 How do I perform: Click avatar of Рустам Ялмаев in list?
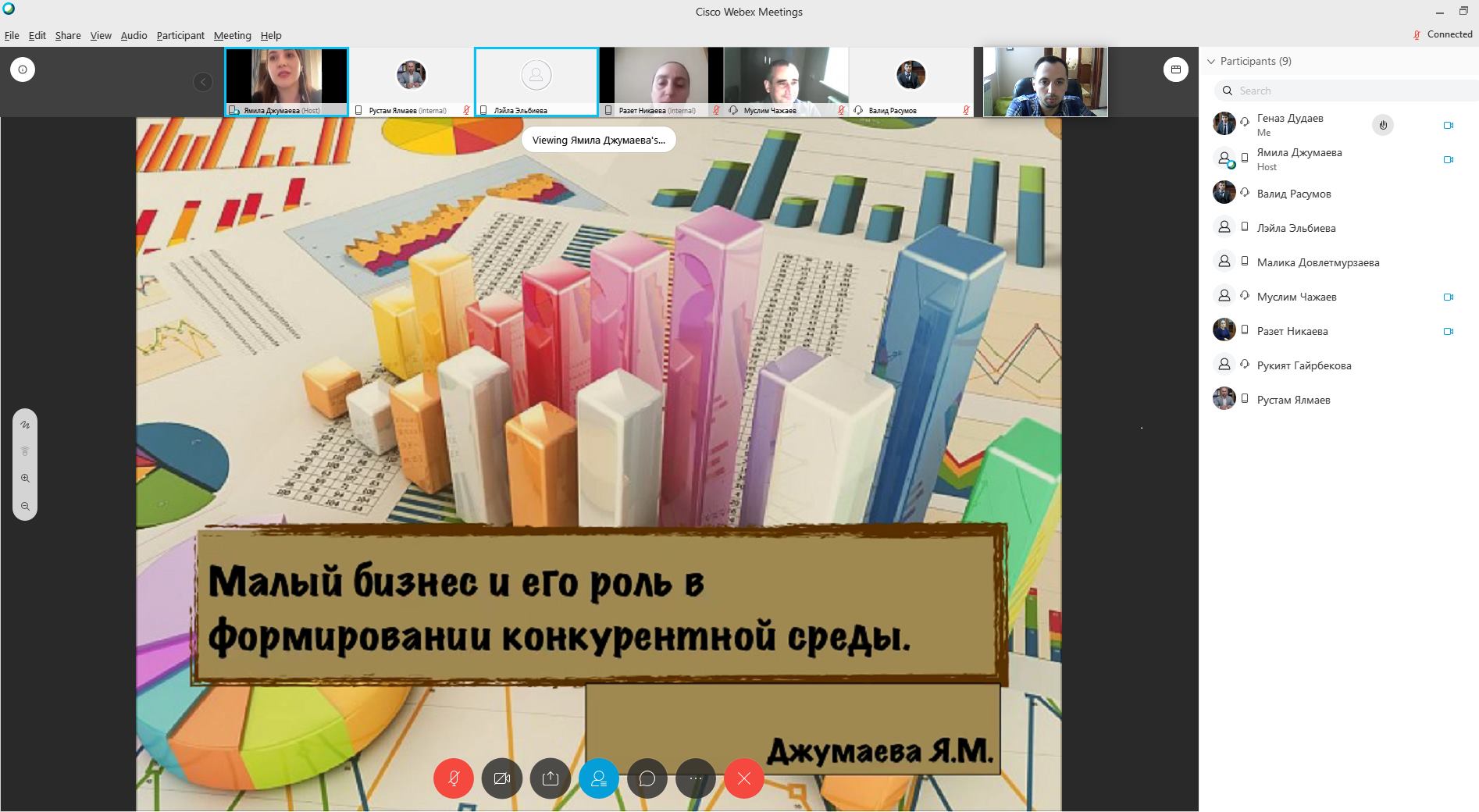coord(1224,398)
